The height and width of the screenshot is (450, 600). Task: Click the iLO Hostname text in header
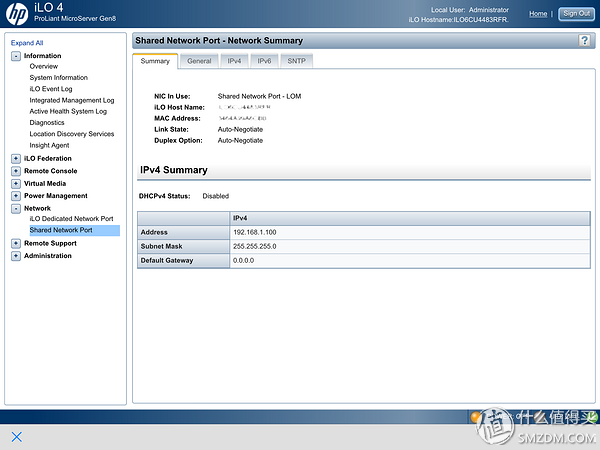(458, 20)
